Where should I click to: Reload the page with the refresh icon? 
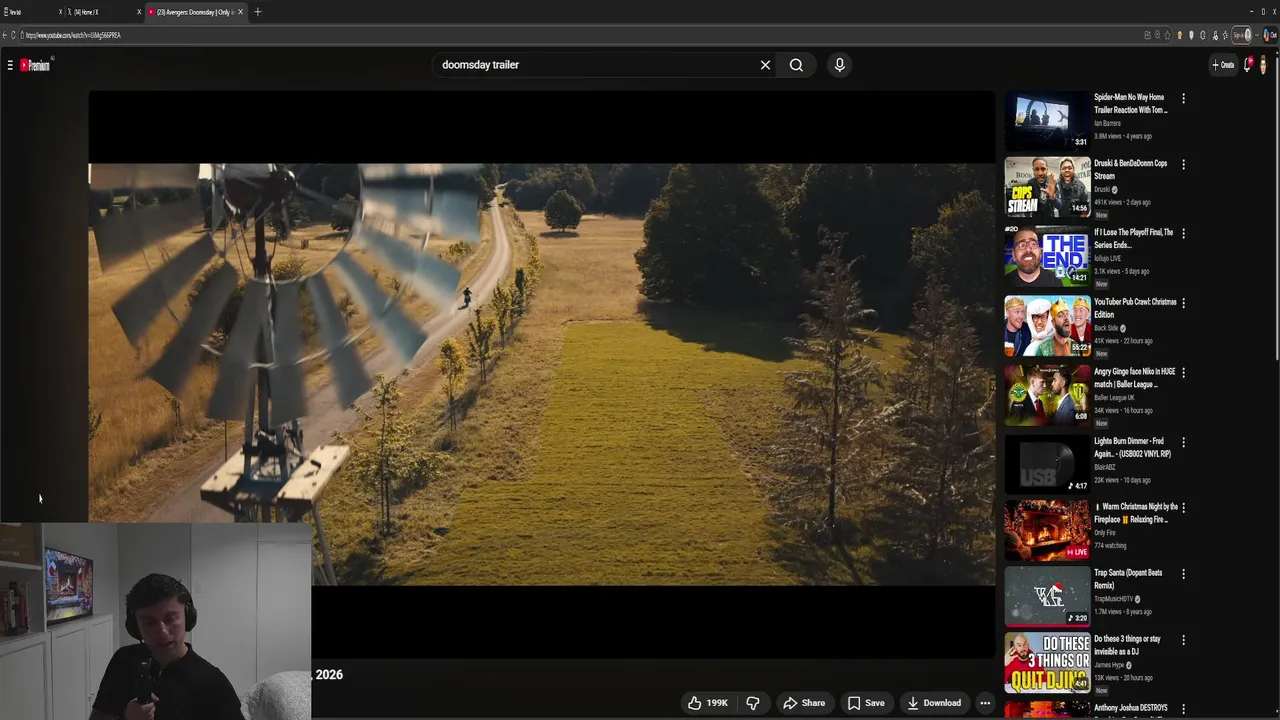[x=14, y=35]
